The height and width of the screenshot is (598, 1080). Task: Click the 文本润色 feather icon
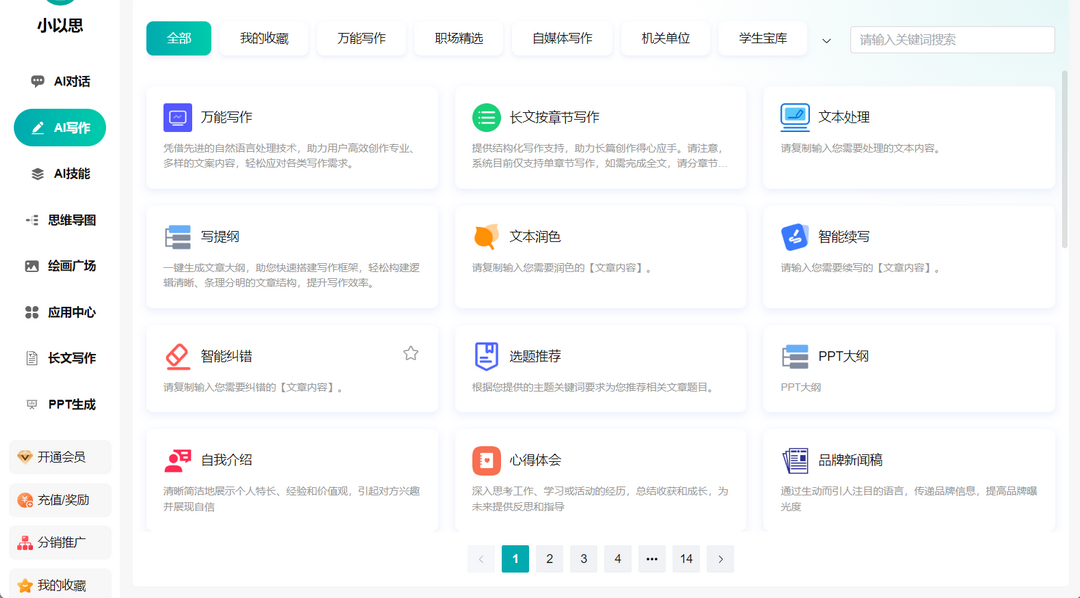(x=486, y=237)
